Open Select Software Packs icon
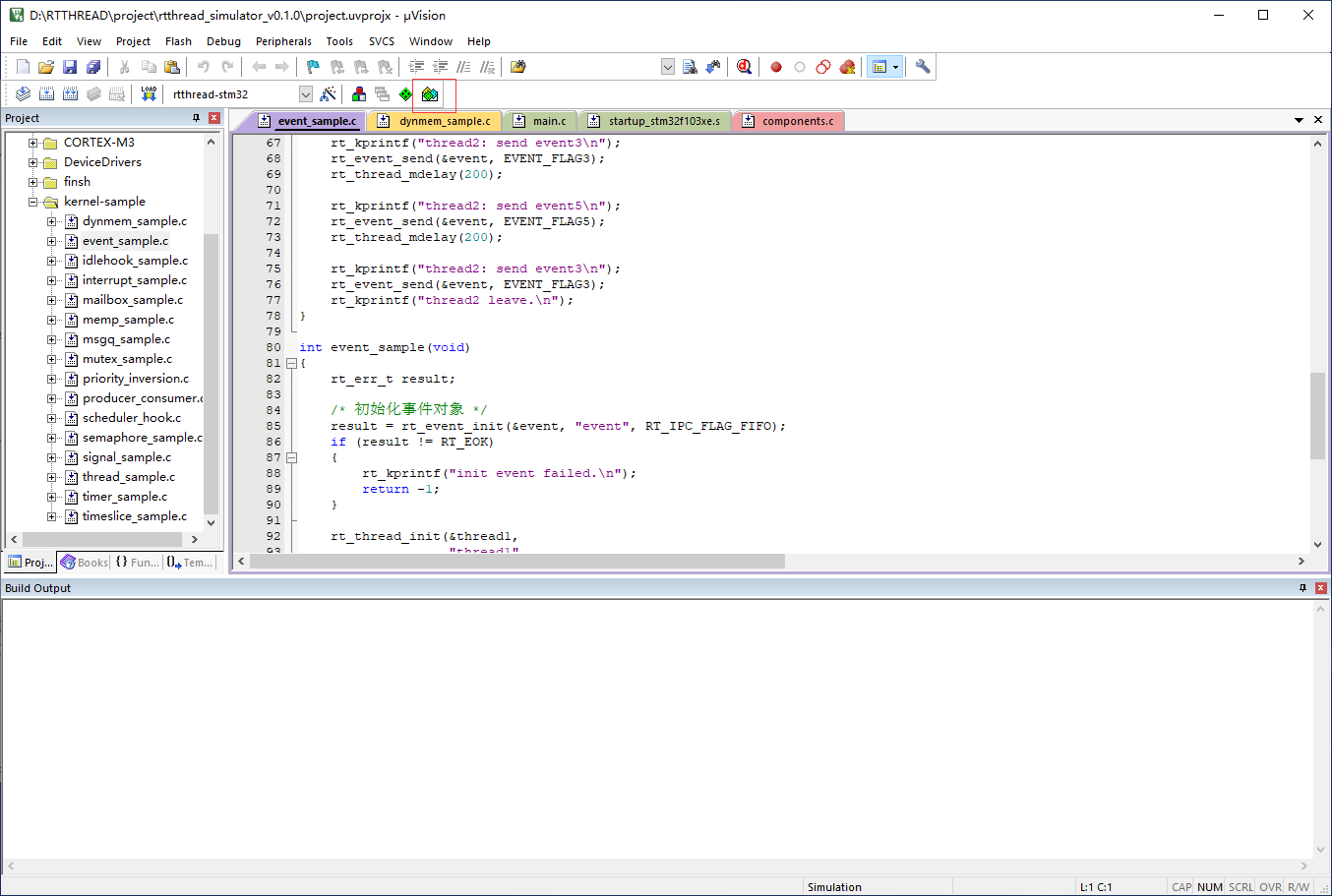 click(430, 94)
